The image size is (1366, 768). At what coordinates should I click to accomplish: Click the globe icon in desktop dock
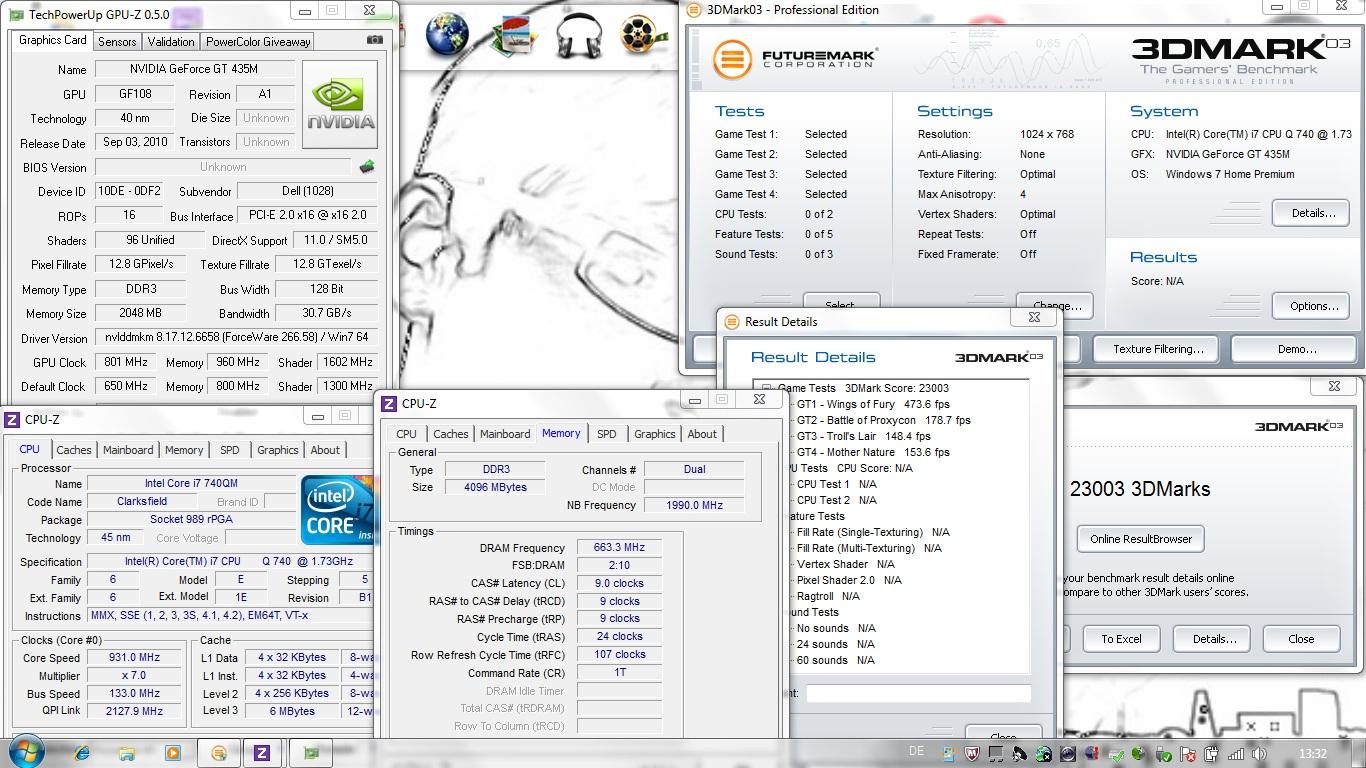(x=447, y=34)
